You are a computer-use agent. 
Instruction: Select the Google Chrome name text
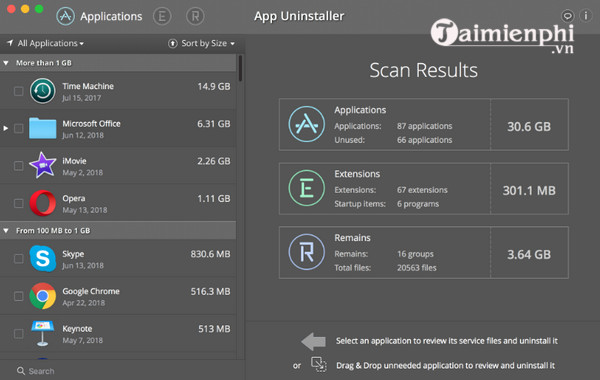(91, 291)
